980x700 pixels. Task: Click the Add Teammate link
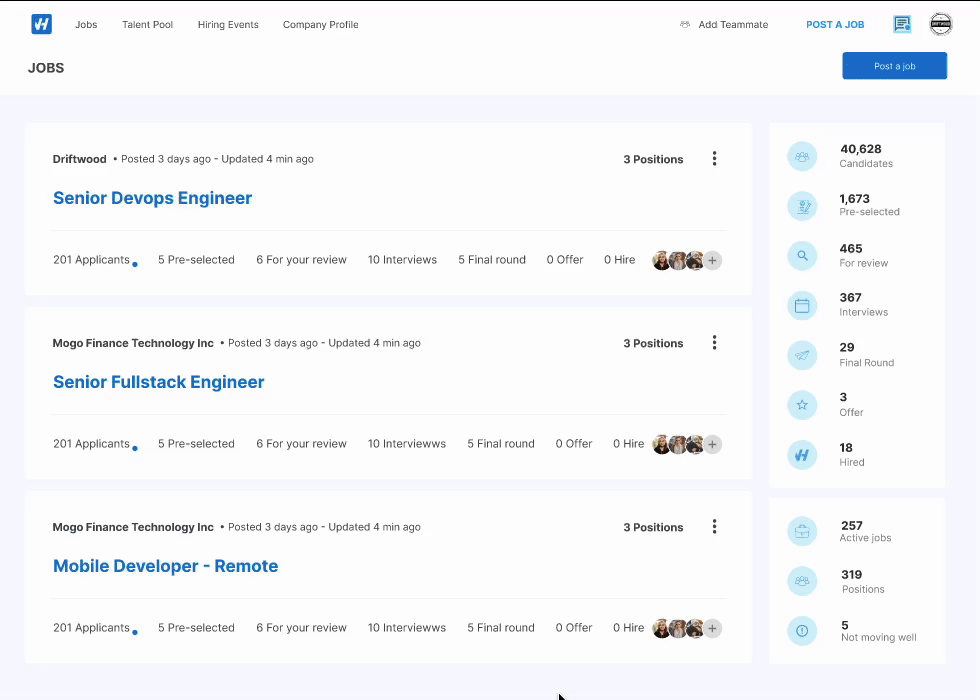[733, 24]
